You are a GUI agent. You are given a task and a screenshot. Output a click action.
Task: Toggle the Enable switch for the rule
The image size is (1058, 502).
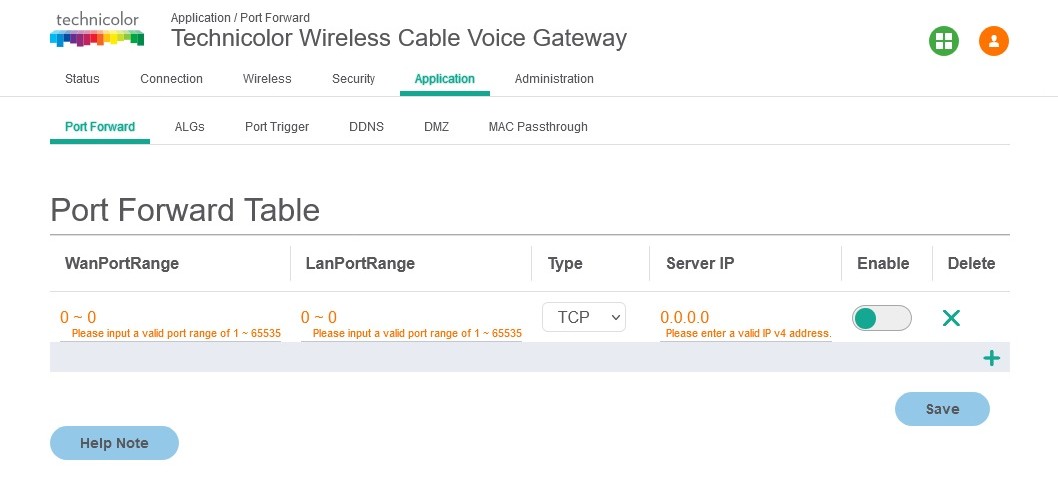pos(881,318)
